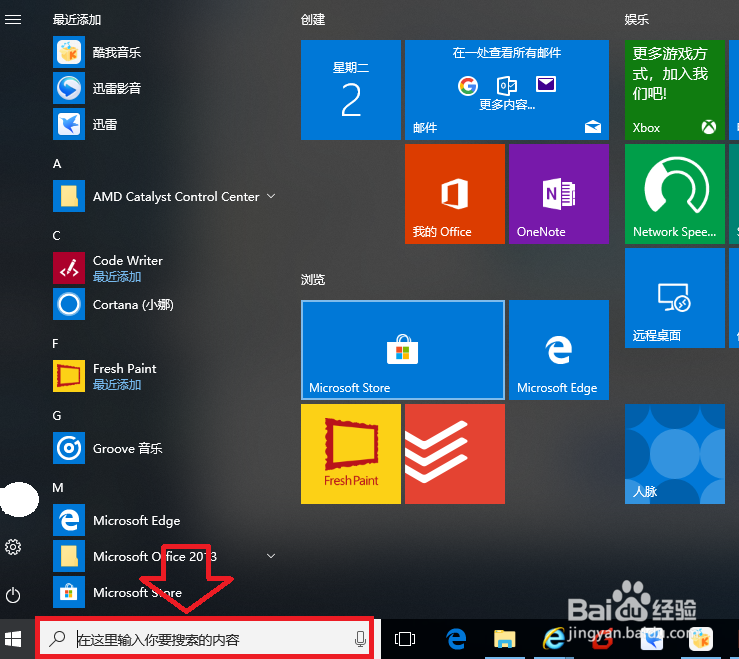Click the microphone icon in search box
The width and height of the screenshot is (739, 659).
pos(360,639)
